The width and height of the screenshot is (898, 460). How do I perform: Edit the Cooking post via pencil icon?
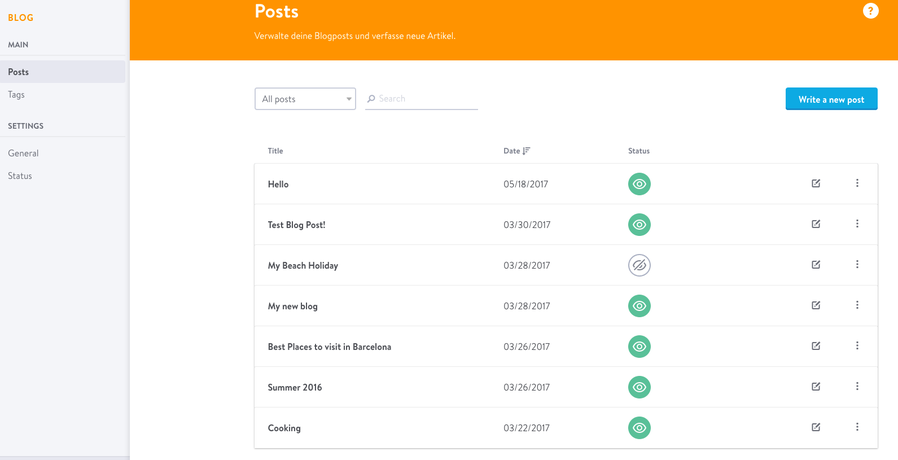click(x=816, y=427)
